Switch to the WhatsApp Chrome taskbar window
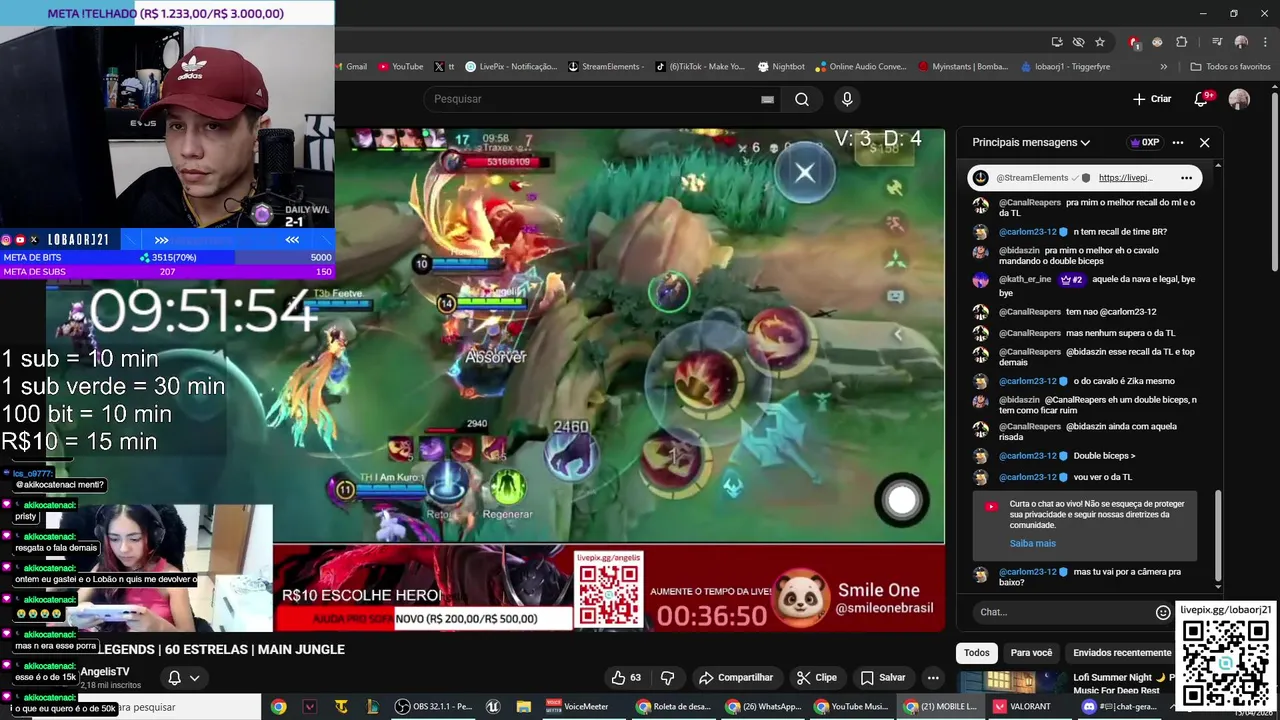This screenshot has width=1280, height=720. [764, 706]
